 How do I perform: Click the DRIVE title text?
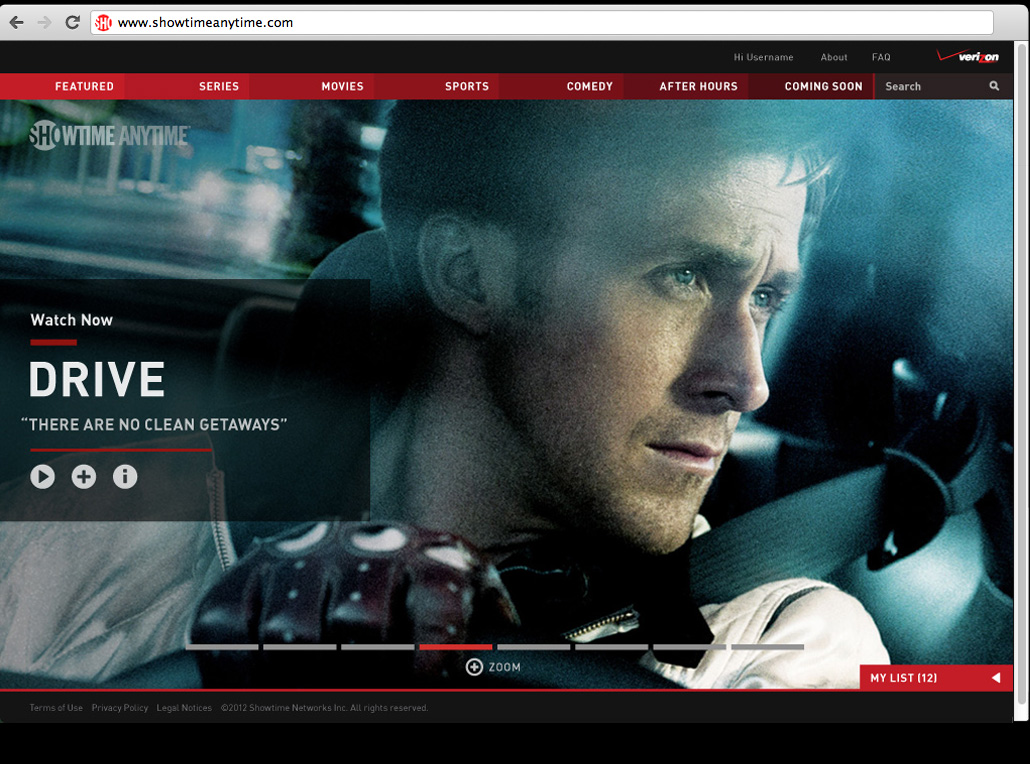click(x=97, y=379)
